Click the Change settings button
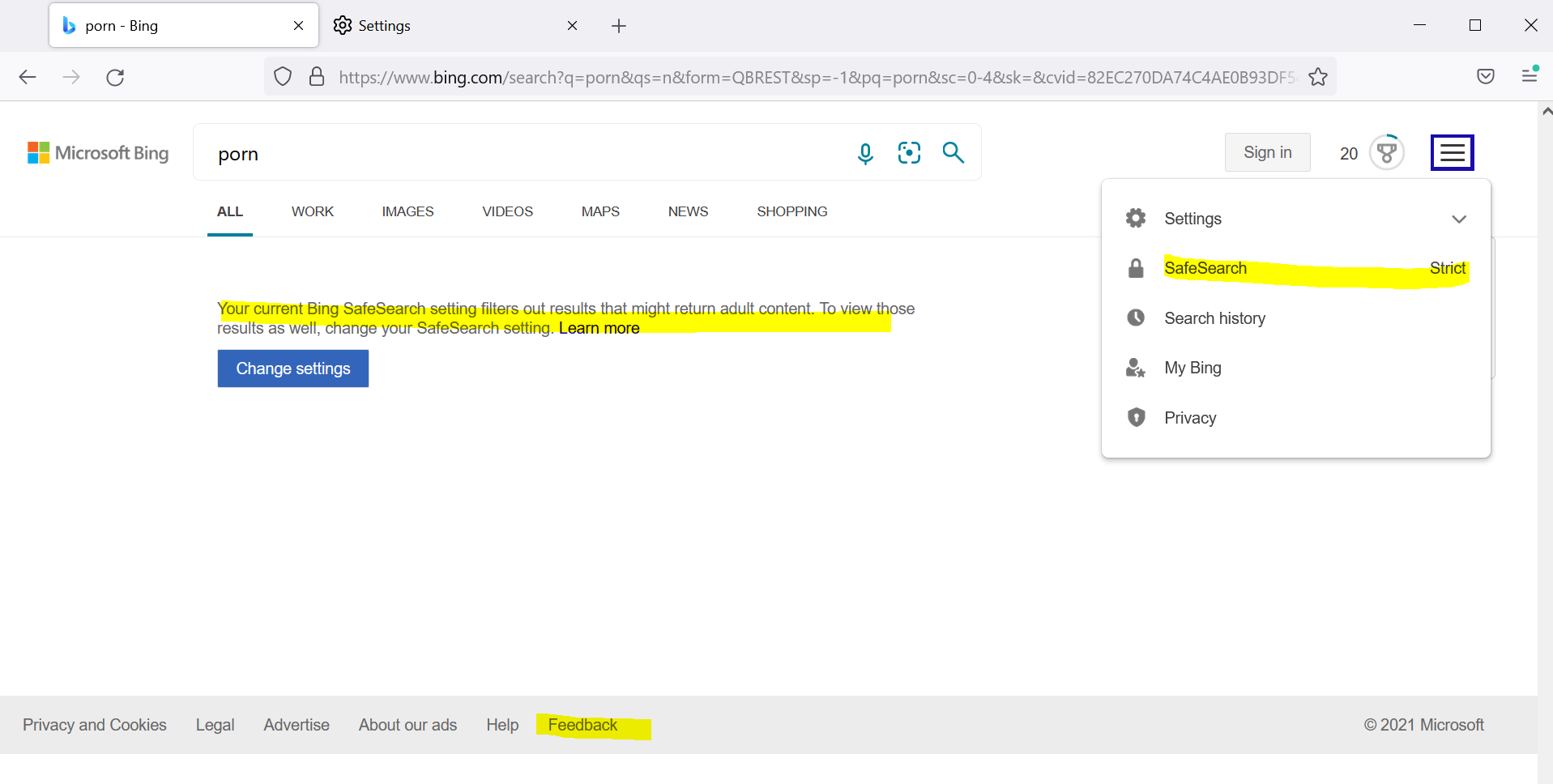Screen dimensions: 1553x784 pyautogui.click(x=292, y=369)
